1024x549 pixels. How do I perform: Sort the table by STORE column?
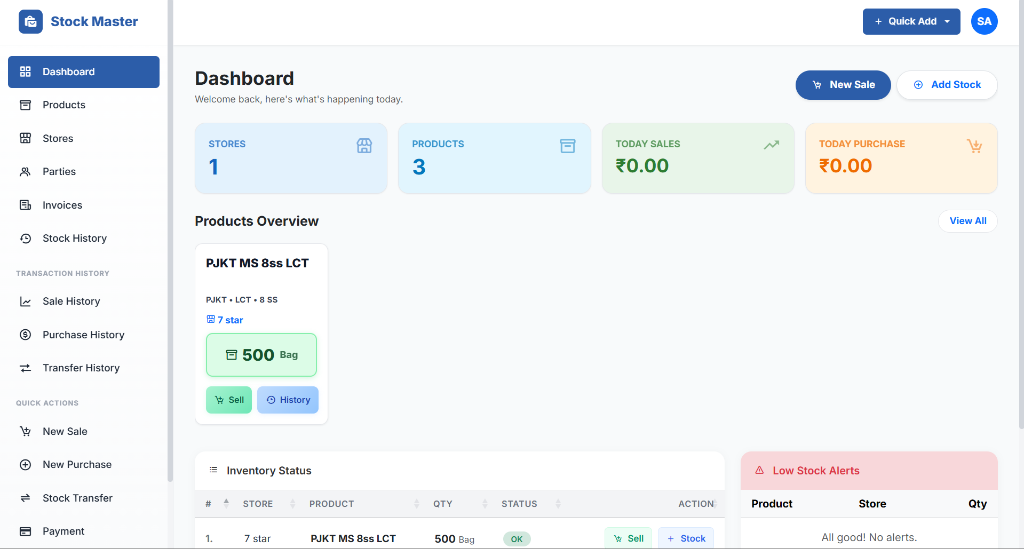click(x=268, y=504)
